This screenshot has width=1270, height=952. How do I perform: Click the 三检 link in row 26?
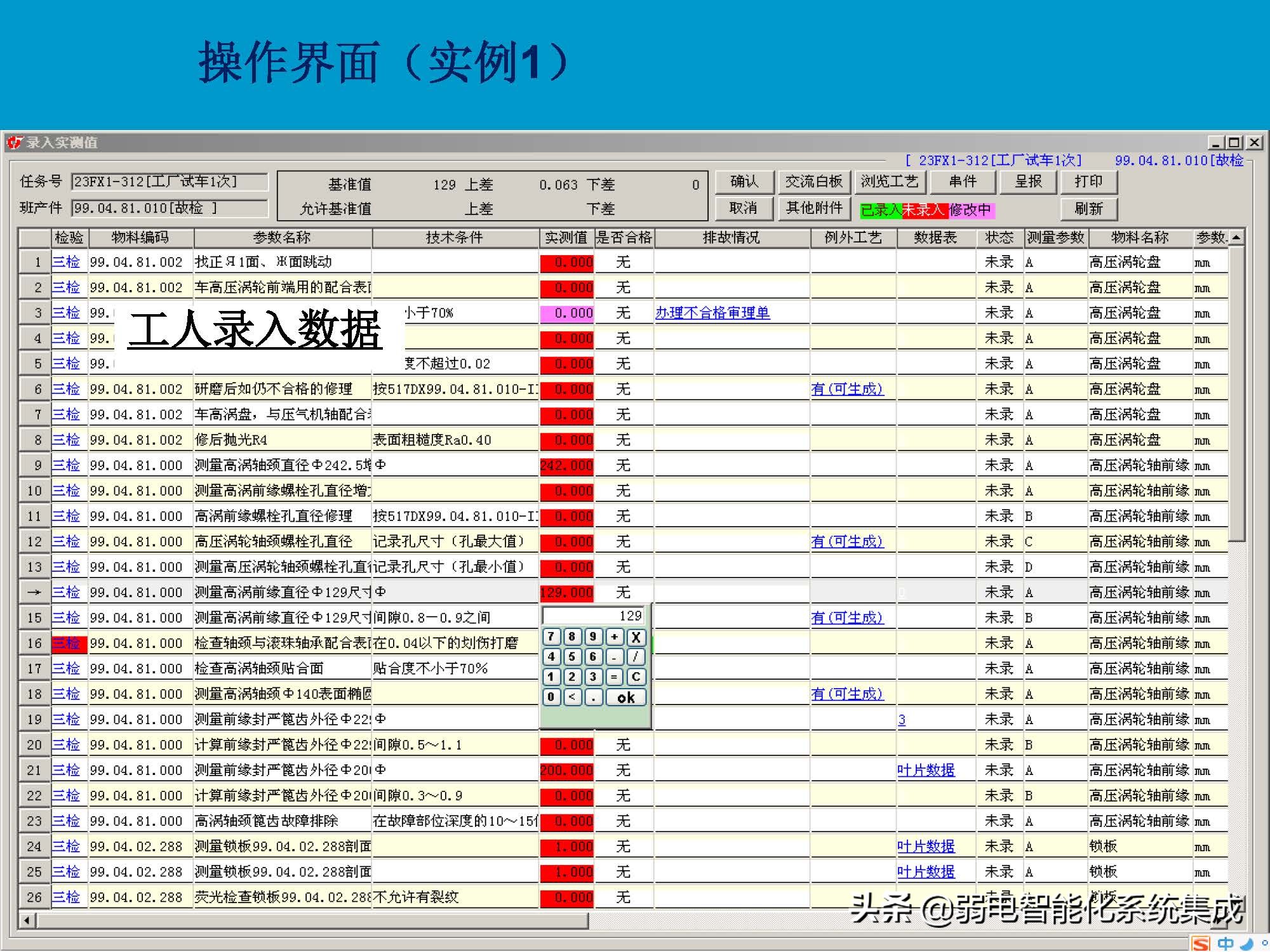66,897
